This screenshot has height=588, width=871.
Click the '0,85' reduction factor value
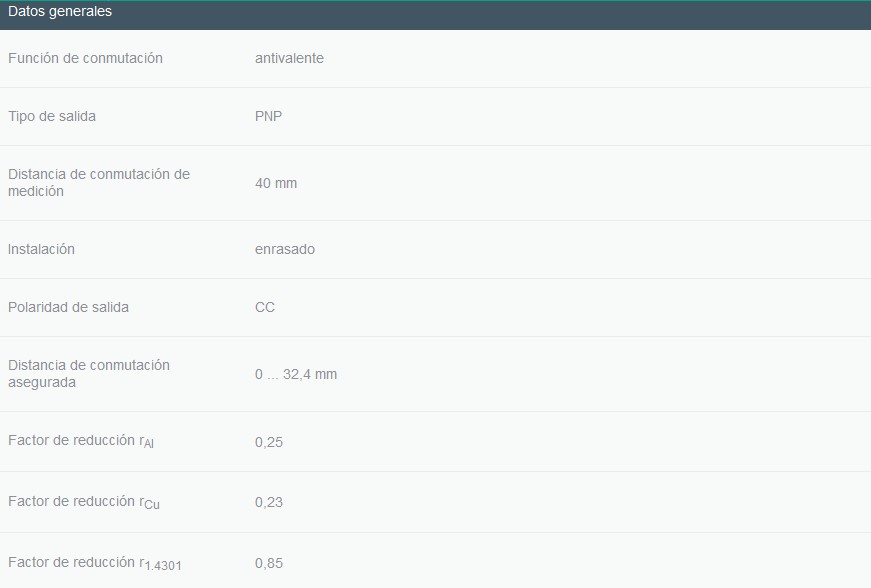coord(269,564)
